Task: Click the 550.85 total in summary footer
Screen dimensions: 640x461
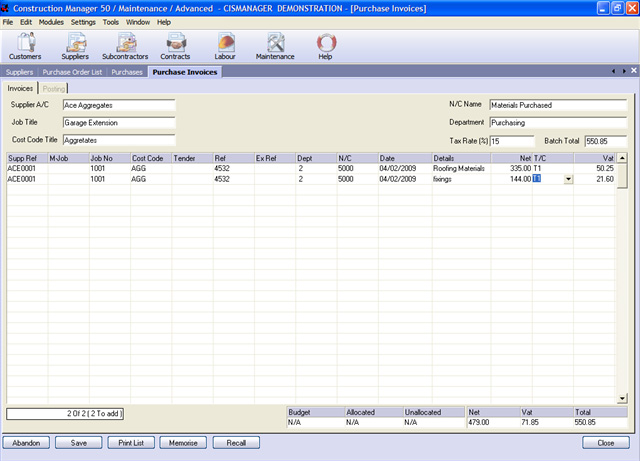Action: point(600,422)
